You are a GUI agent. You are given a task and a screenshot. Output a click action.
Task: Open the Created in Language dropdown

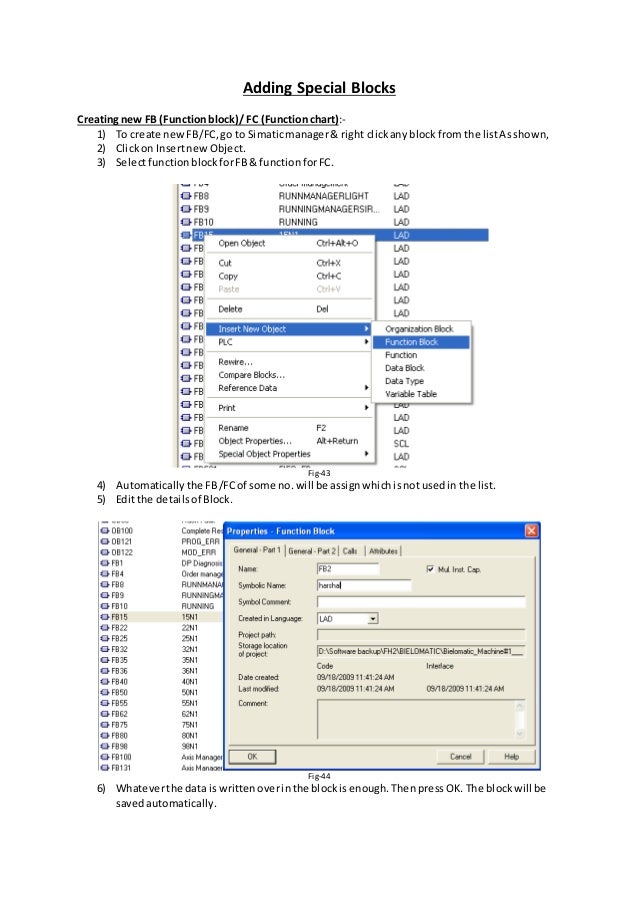373,619
